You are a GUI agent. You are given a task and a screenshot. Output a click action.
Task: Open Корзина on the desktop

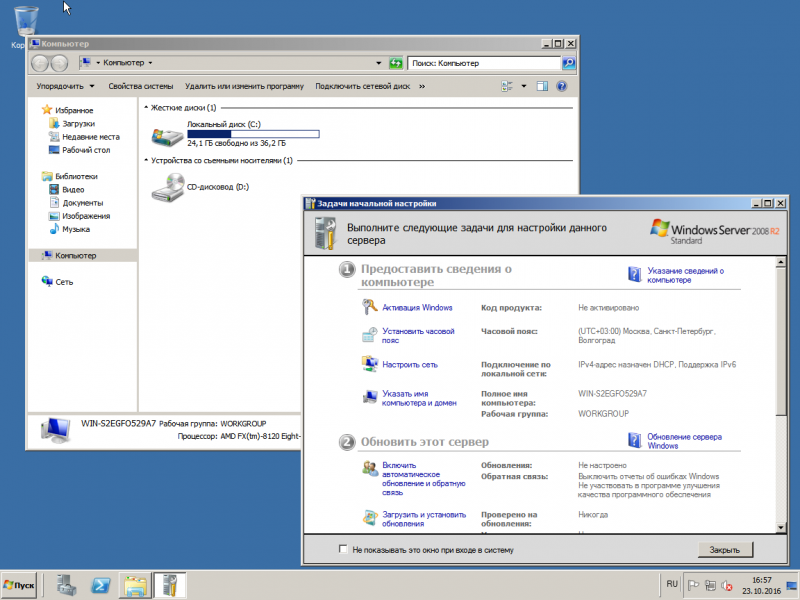(24, 26)
